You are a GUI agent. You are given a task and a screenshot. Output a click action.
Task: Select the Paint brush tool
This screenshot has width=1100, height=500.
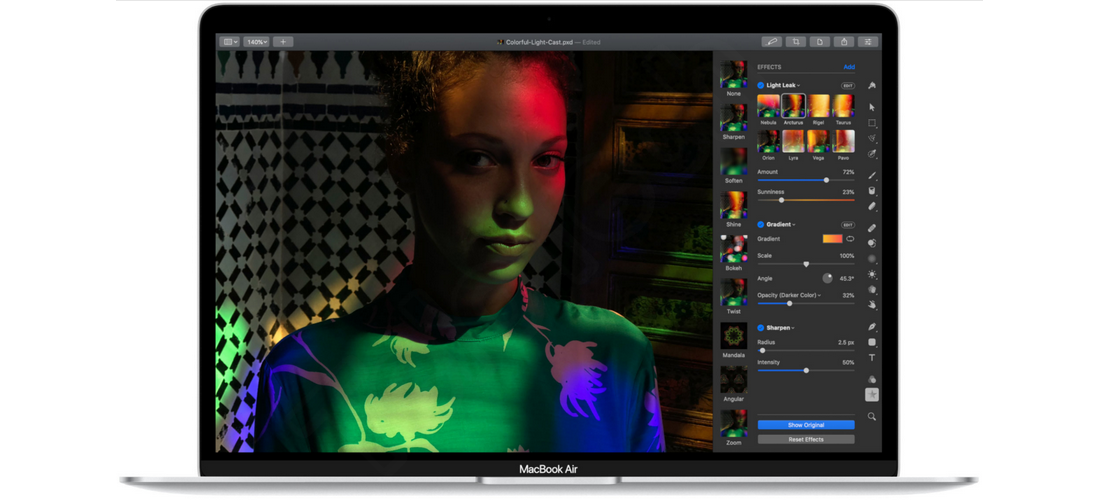pos(872,175)
